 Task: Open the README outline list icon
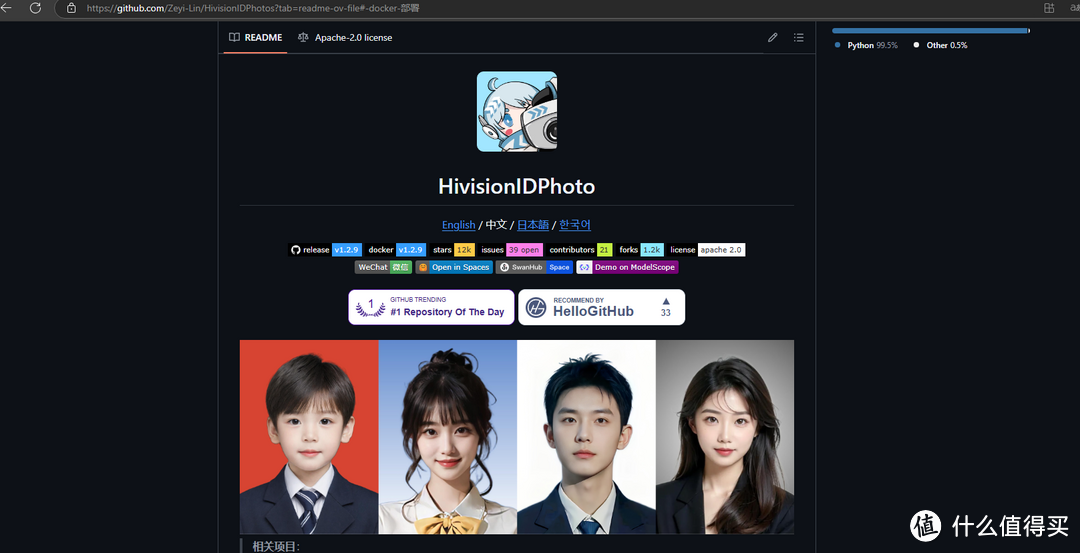(x=798, y=38)
